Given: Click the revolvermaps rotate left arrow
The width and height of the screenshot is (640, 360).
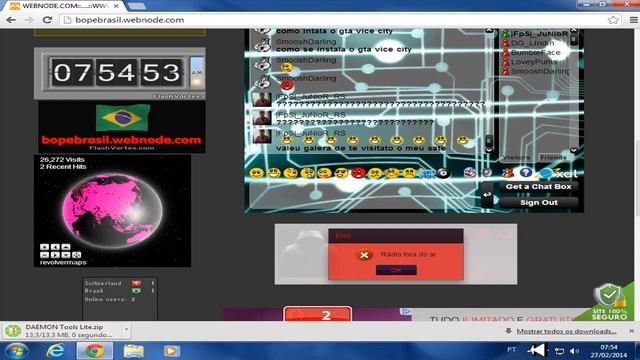Looking at the screenshot, I should pos(55,247).
